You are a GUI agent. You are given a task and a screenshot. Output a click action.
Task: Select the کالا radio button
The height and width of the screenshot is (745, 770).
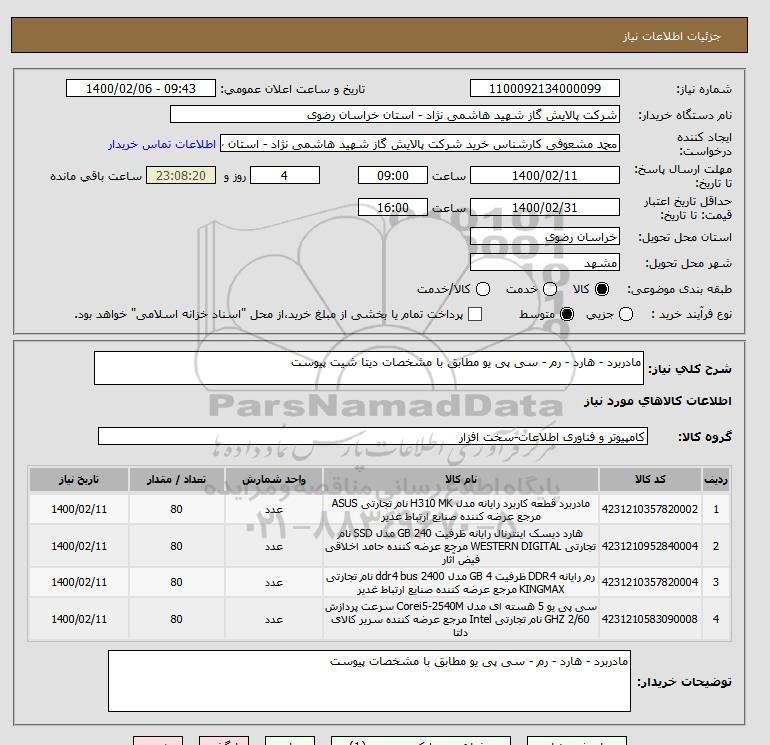[601, 289]
